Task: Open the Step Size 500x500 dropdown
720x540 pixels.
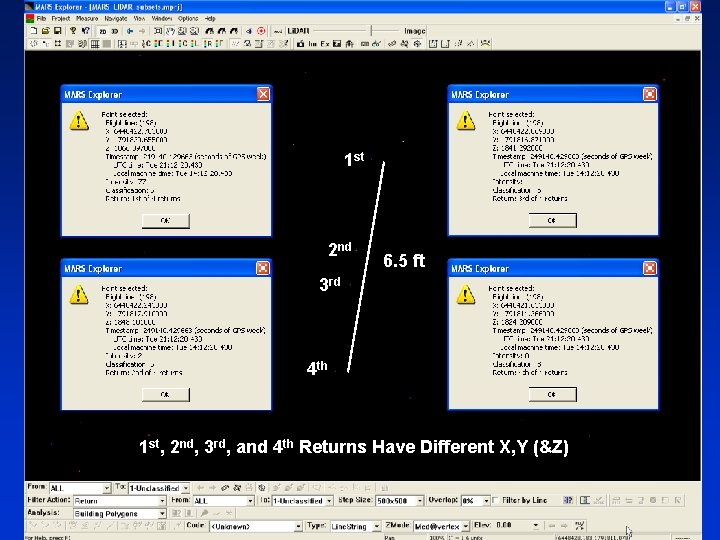Action: (x=420, y=501)
